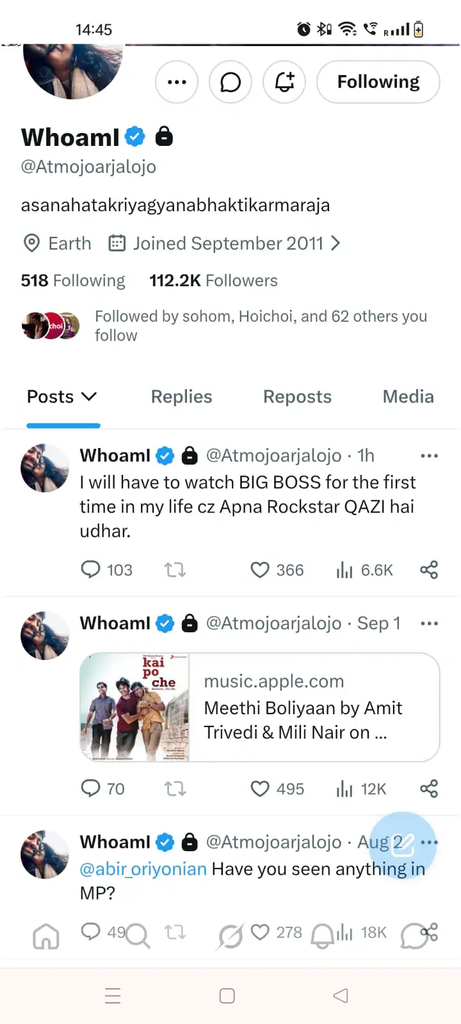This screenshot has width=461, height=1024.
Task: Open the 518 Following list
Action: coord(73,281)
